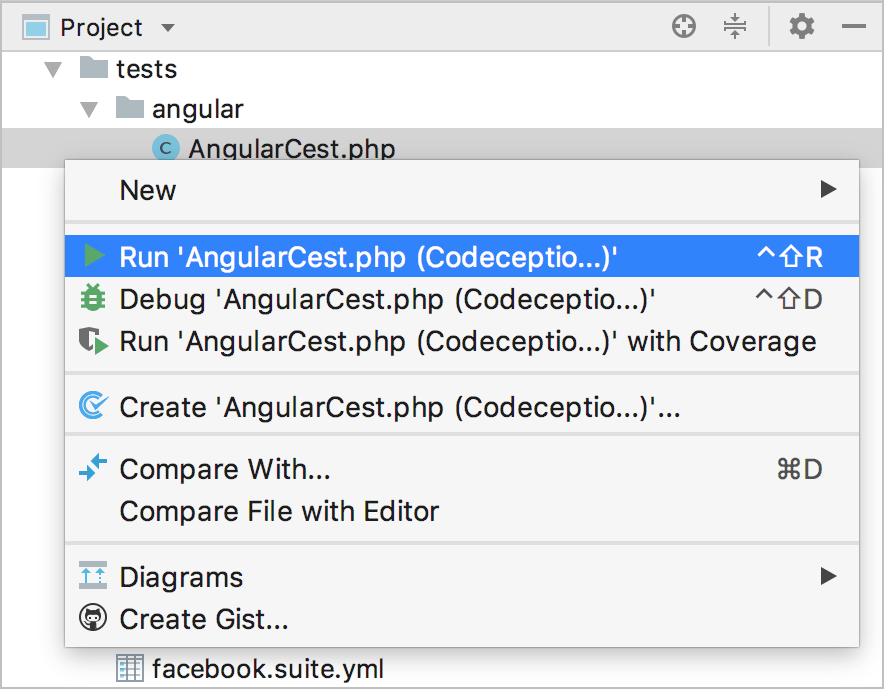Click the GitHub octocat icon beside Create Gist

93,619
